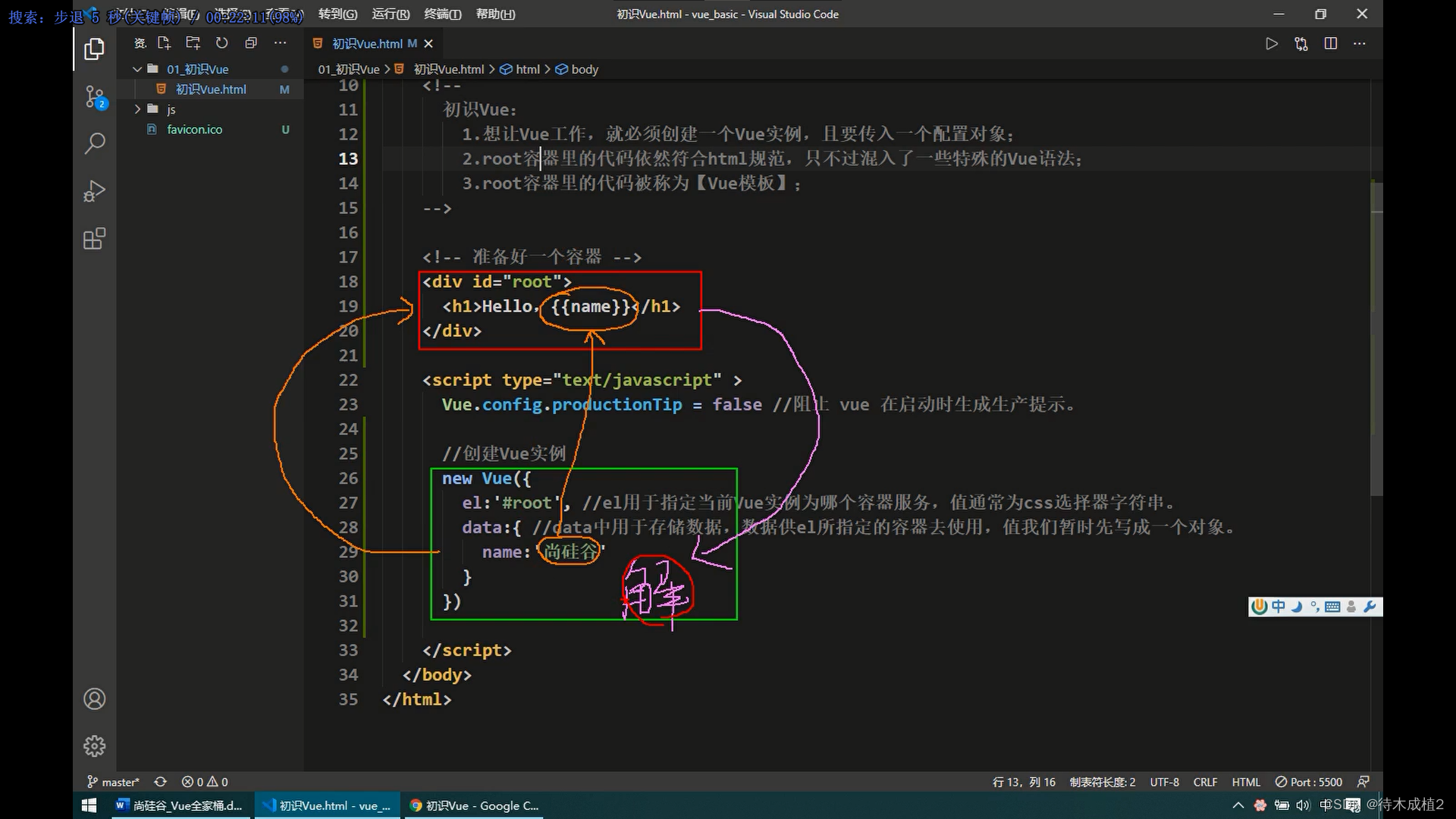Screen dimensions: 1456x819
Task: Run code with the play icon
Action: [x=1272, y=44]
